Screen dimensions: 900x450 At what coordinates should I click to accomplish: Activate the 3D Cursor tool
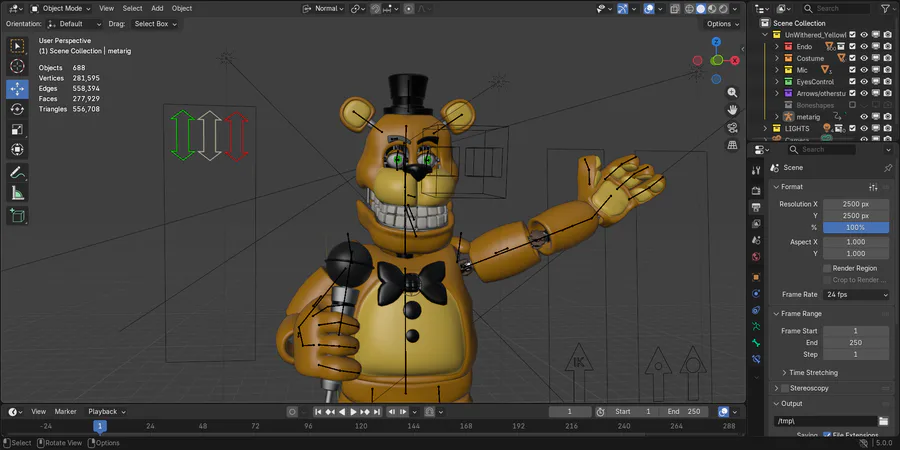[x=17, y=67]
